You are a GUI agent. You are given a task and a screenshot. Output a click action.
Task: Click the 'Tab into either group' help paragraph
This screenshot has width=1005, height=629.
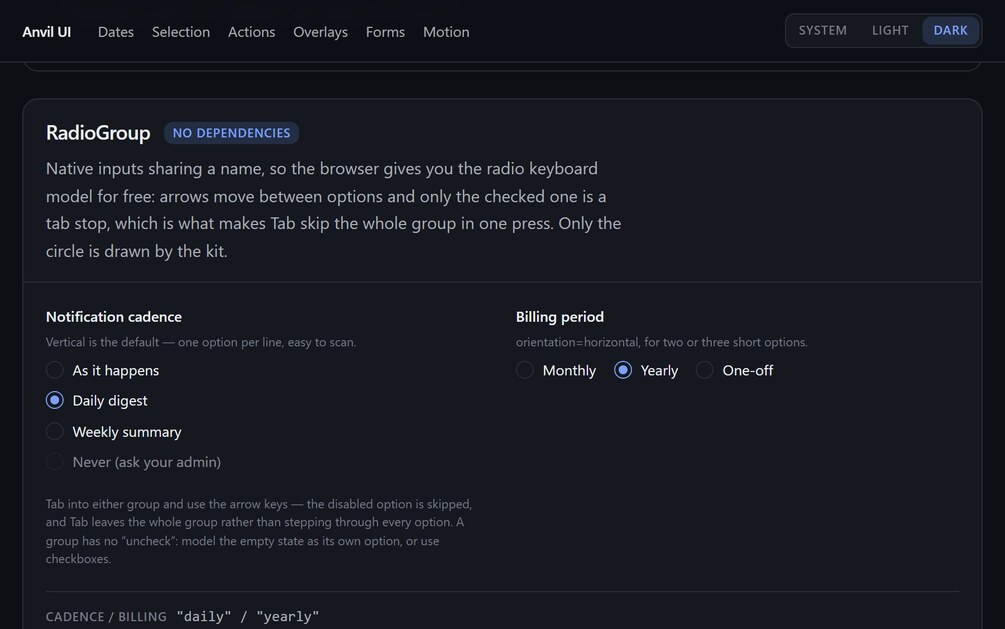click(x=259, y=531)
